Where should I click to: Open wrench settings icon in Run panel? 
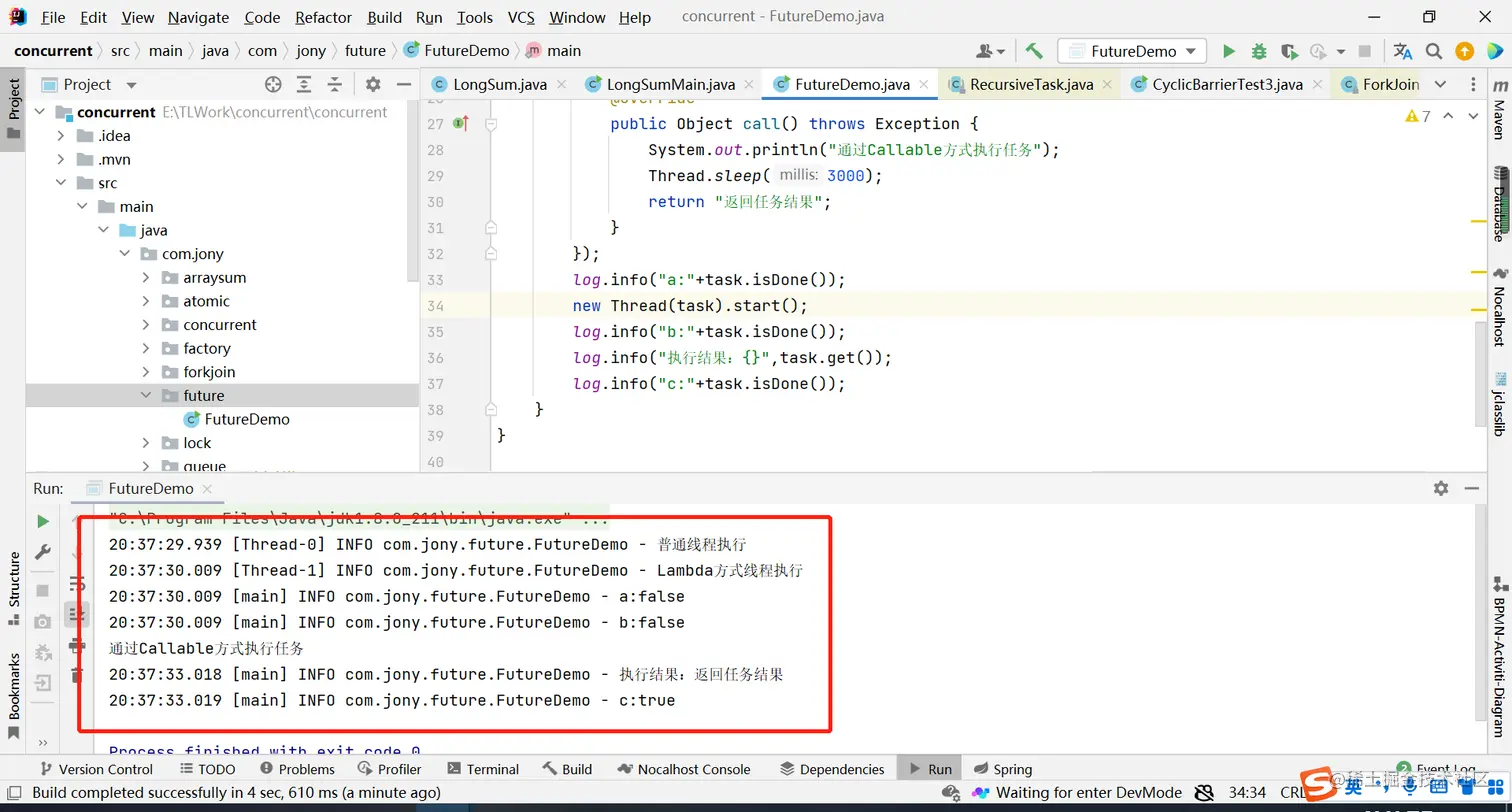(x=42, y=552)
